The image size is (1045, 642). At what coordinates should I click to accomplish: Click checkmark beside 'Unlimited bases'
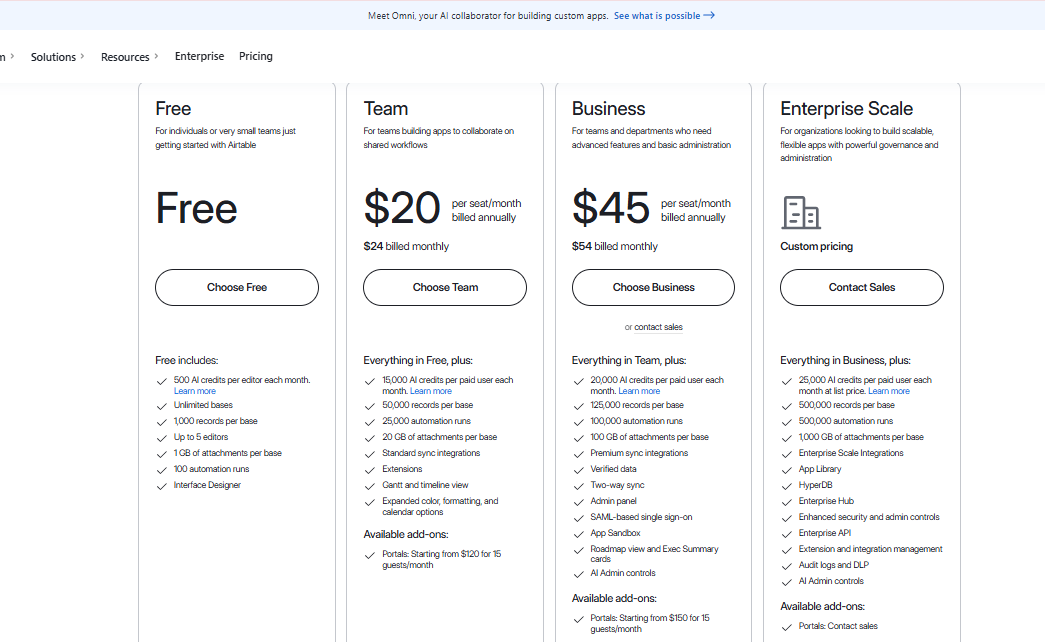pos(161,406)
